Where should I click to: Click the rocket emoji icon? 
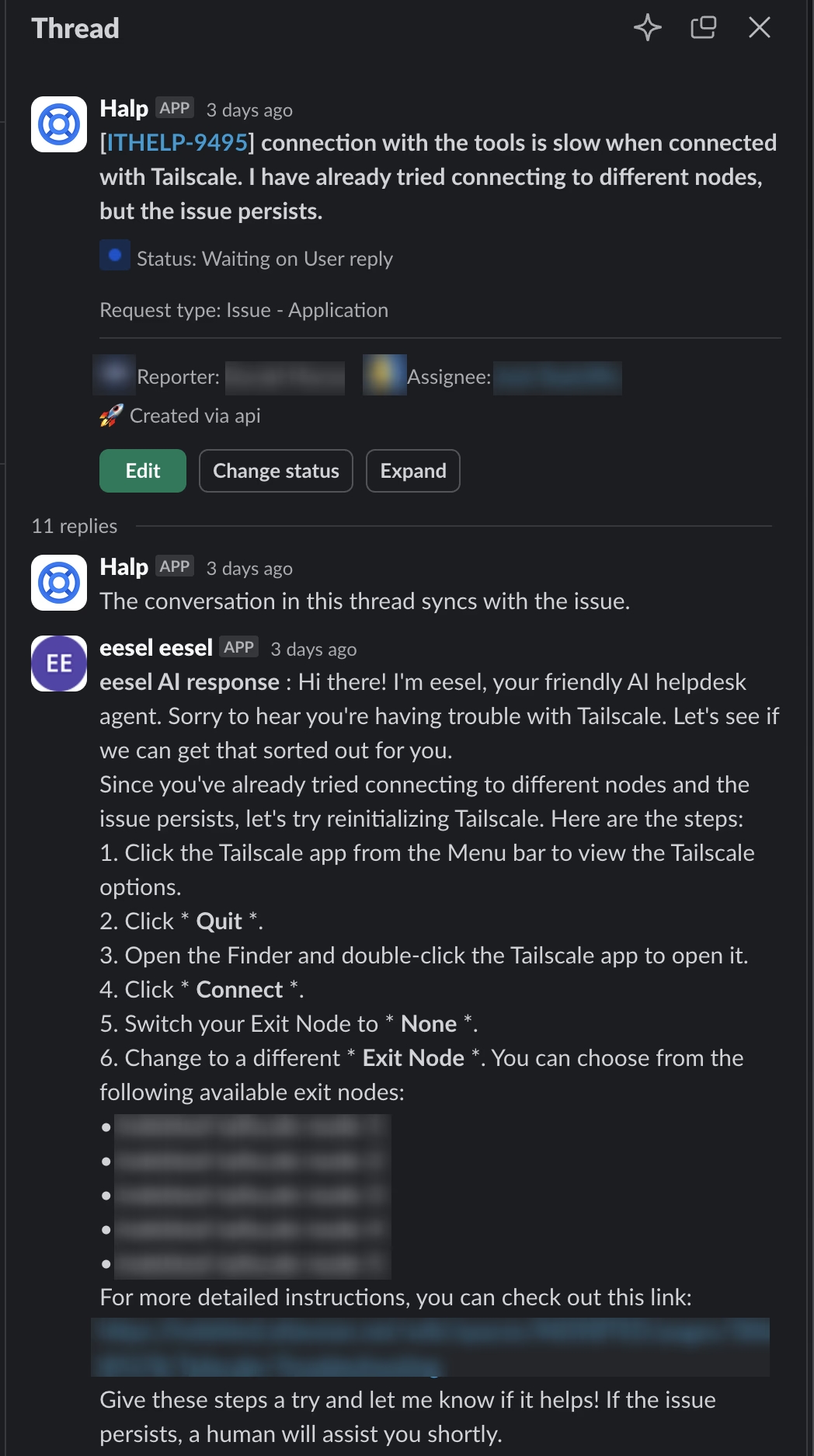coord(111,416)
